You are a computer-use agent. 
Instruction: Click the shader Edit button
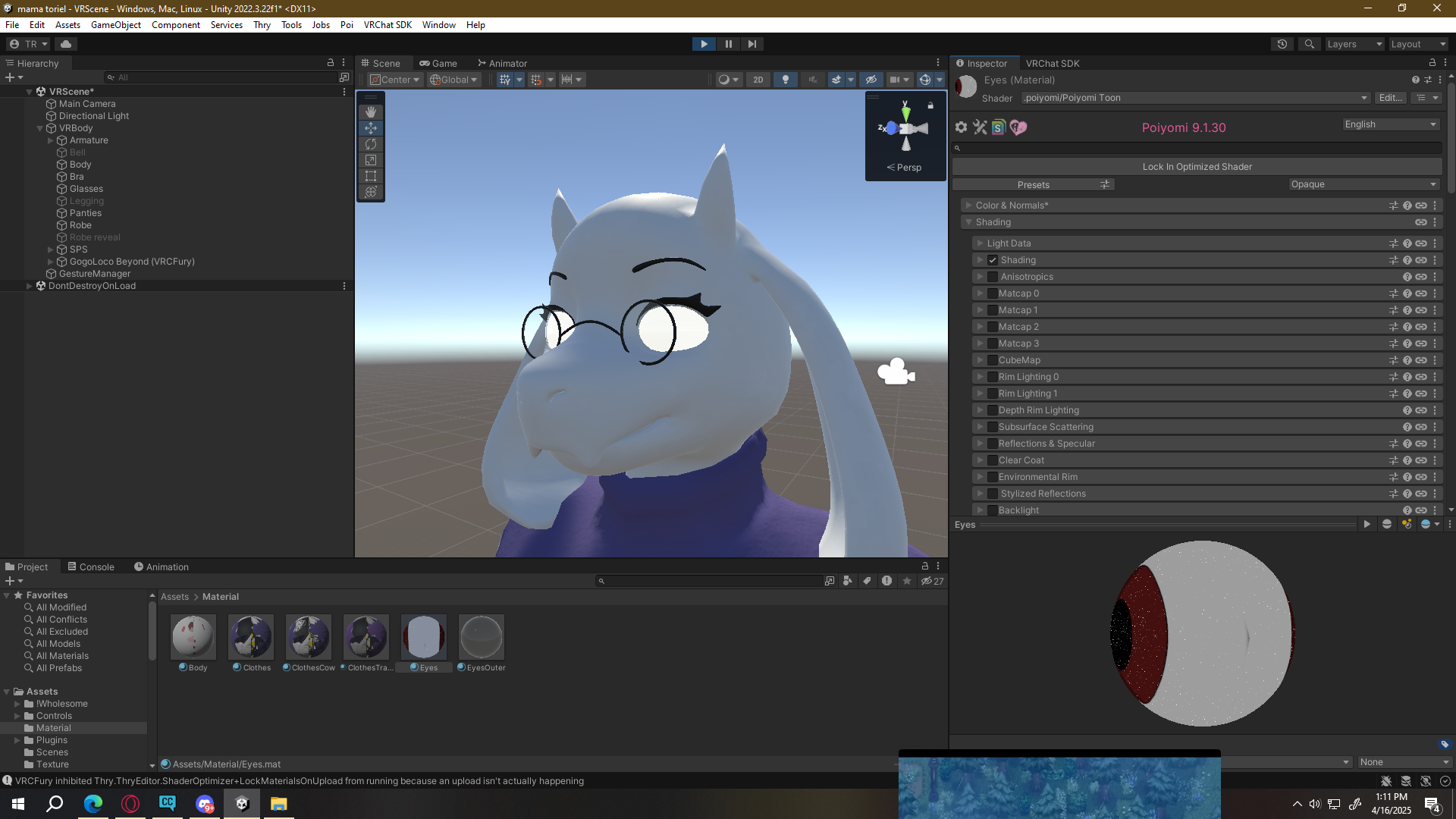coord(1390,98)
